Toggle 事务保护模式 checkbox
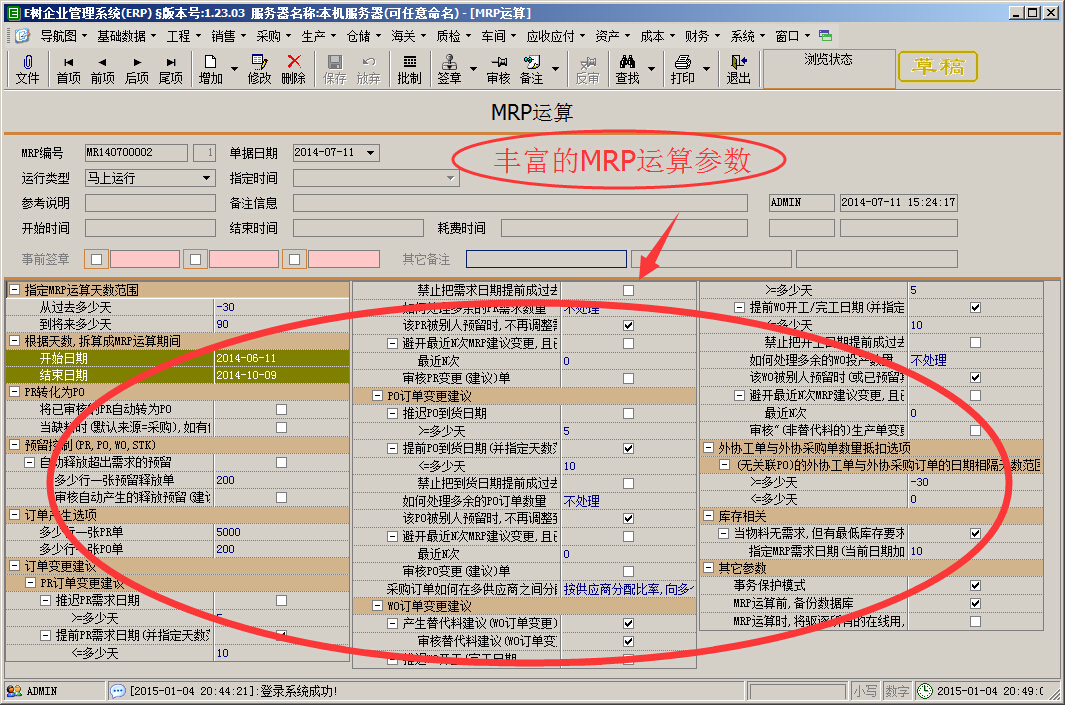This screenshot has width=1065, height=705. pyautogui.click(x=975, y=585)
